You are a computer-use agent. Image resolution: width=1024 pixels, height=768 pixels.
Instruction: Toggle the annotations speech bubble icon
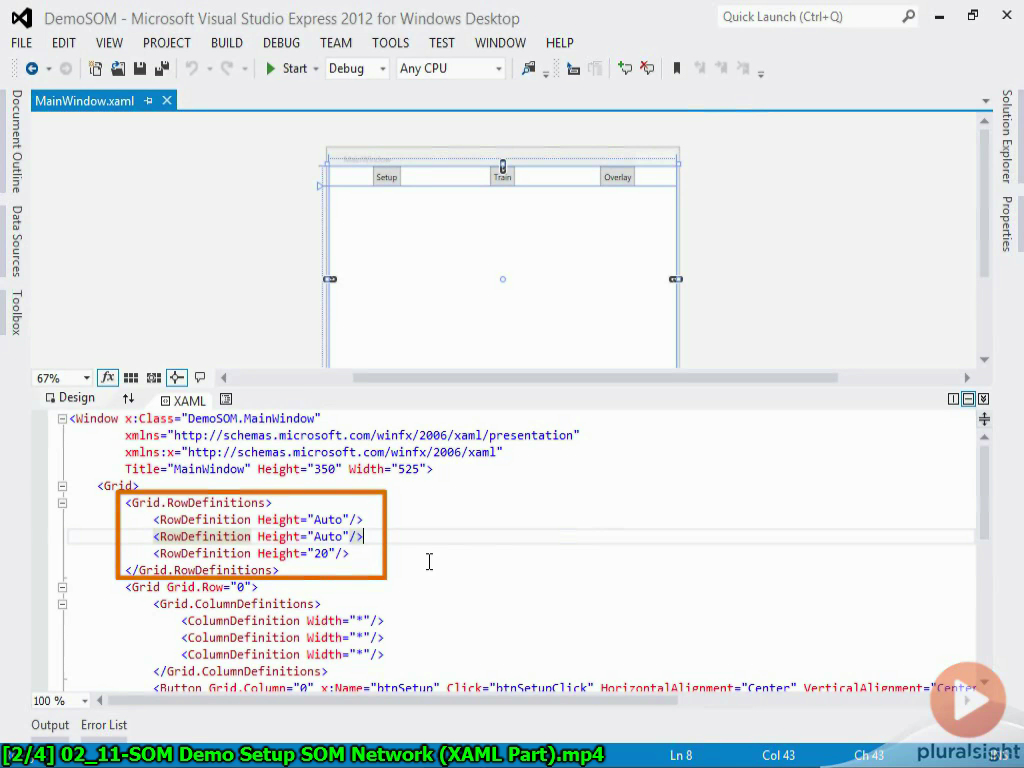200,377
